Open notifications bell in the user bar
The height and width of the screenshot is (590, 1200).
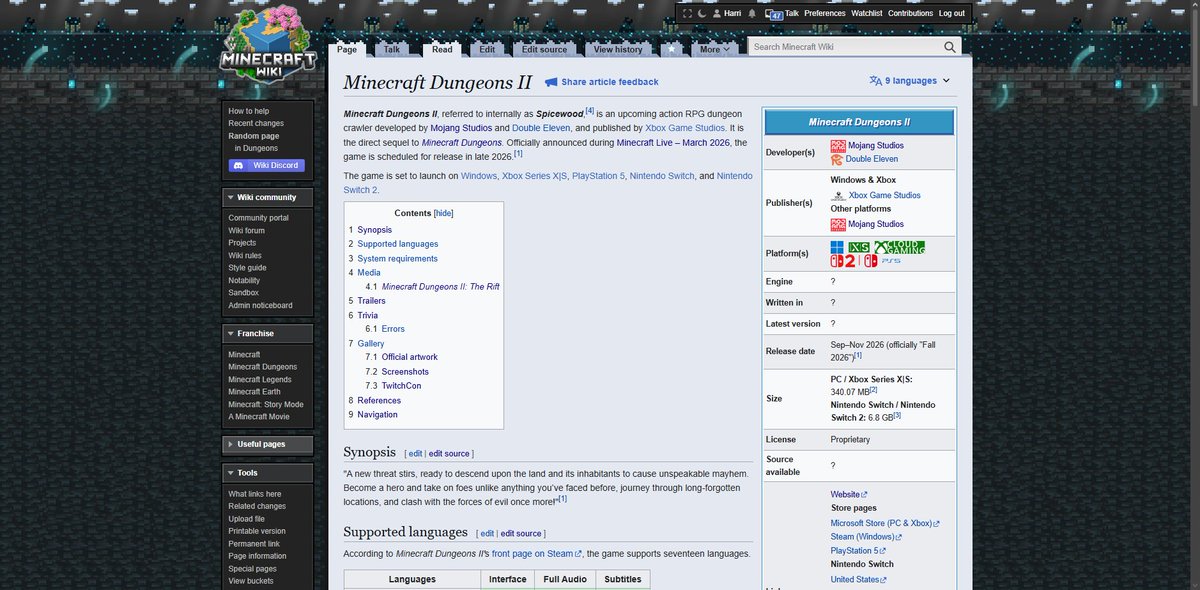tap(751, 13)
